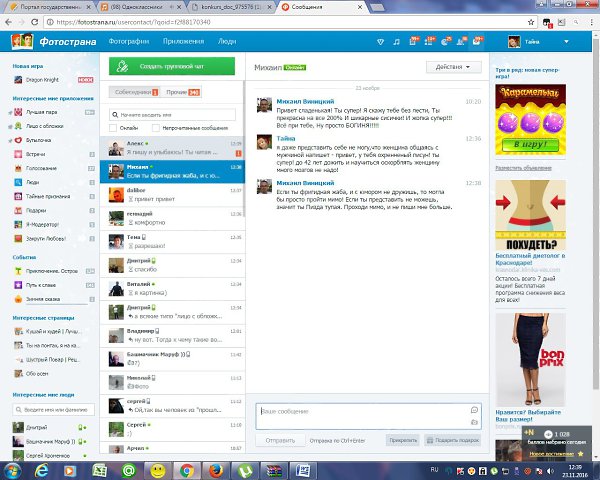The width and height of the screenshot is (600, 480).
Task: Click the Голосование app icon
Action: [x=17, y=168]
